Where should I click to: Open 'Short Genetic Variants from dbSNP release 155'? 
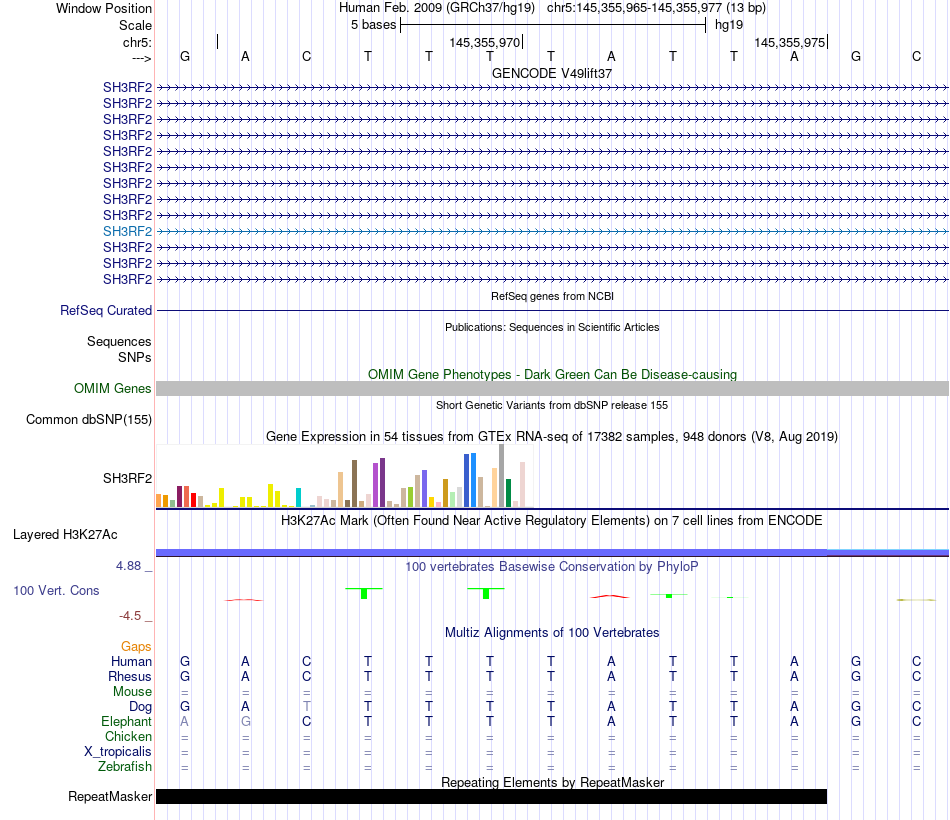[x=552, y=405]
